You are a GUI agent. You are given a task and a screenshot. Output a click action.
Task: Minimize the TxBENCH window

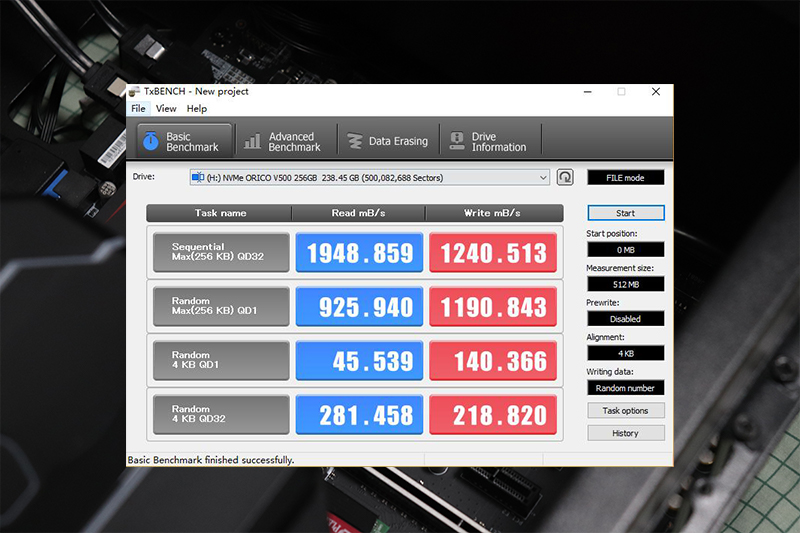(588, 92)
